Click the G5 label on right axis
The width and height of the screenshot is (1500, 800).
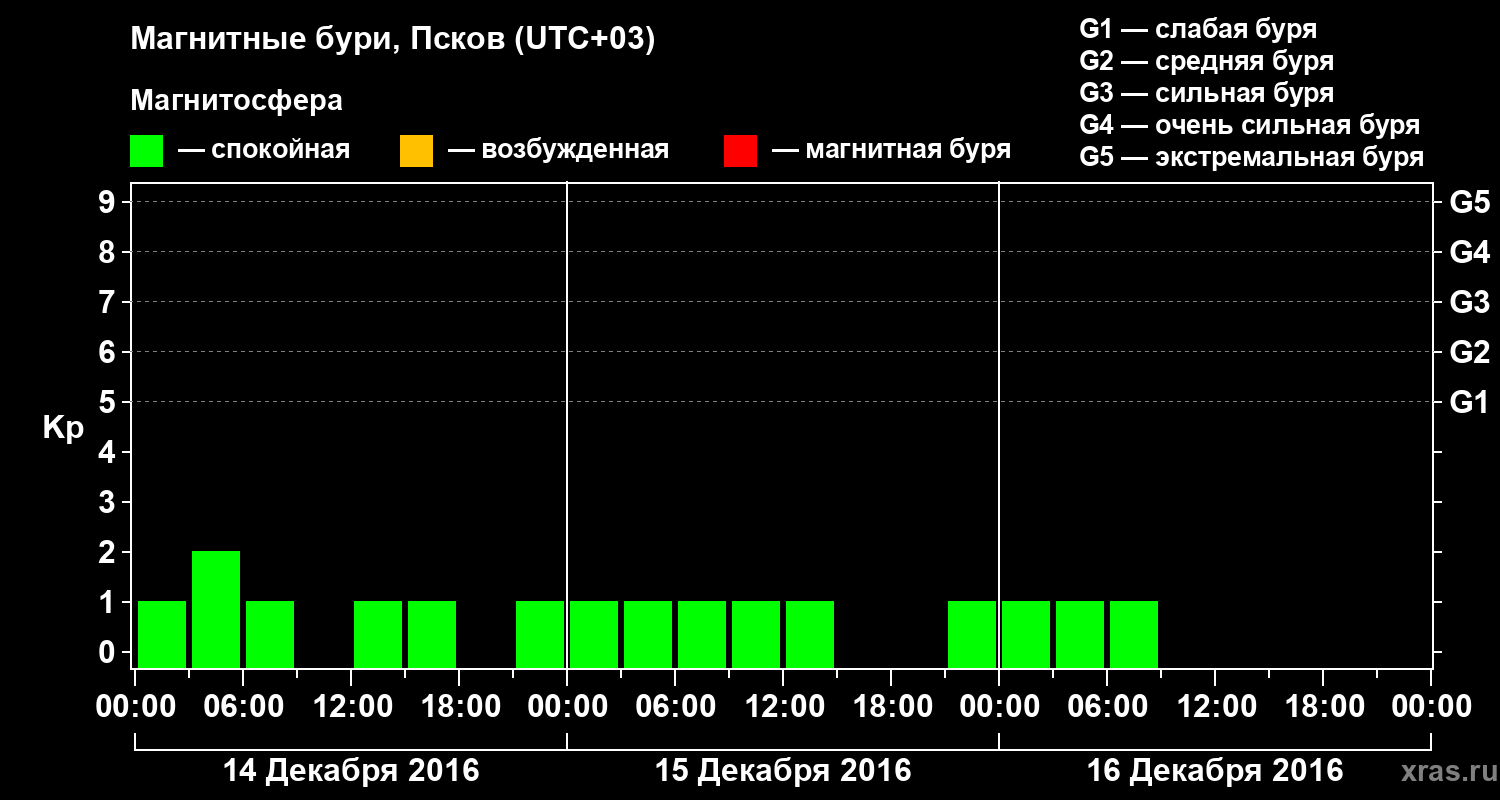[1469, 202]
